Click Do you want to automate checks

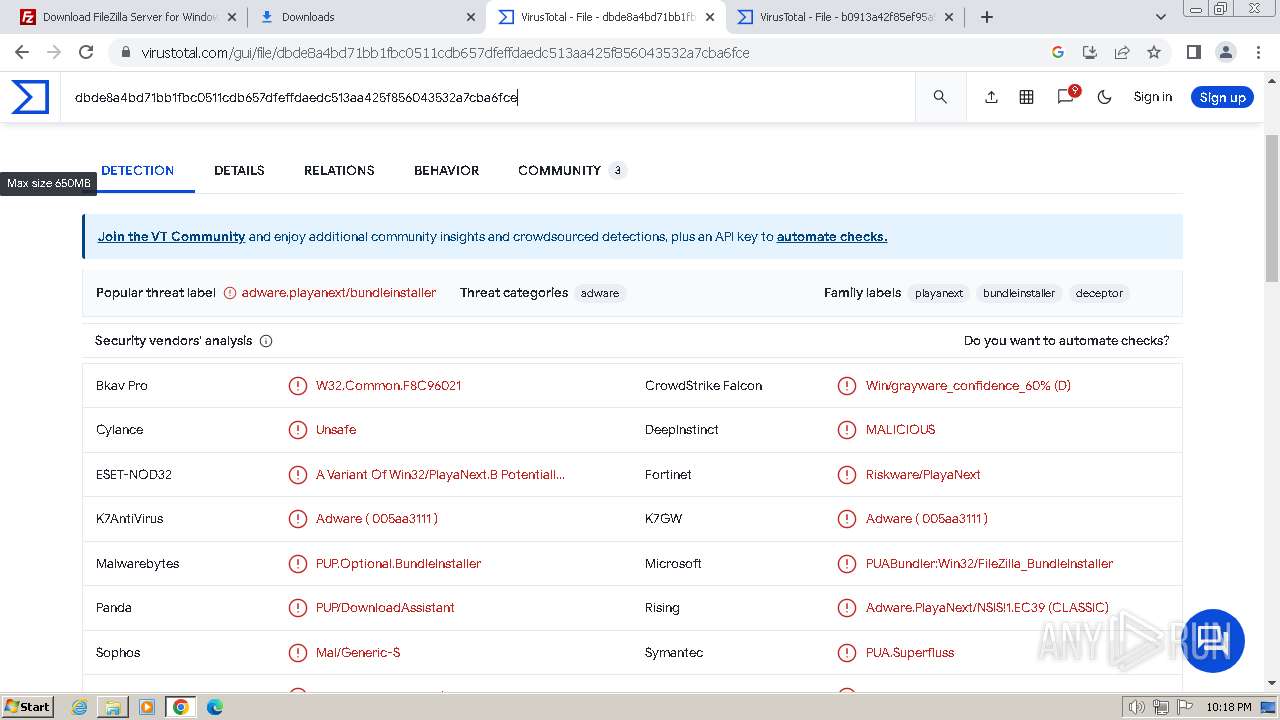1066,341
